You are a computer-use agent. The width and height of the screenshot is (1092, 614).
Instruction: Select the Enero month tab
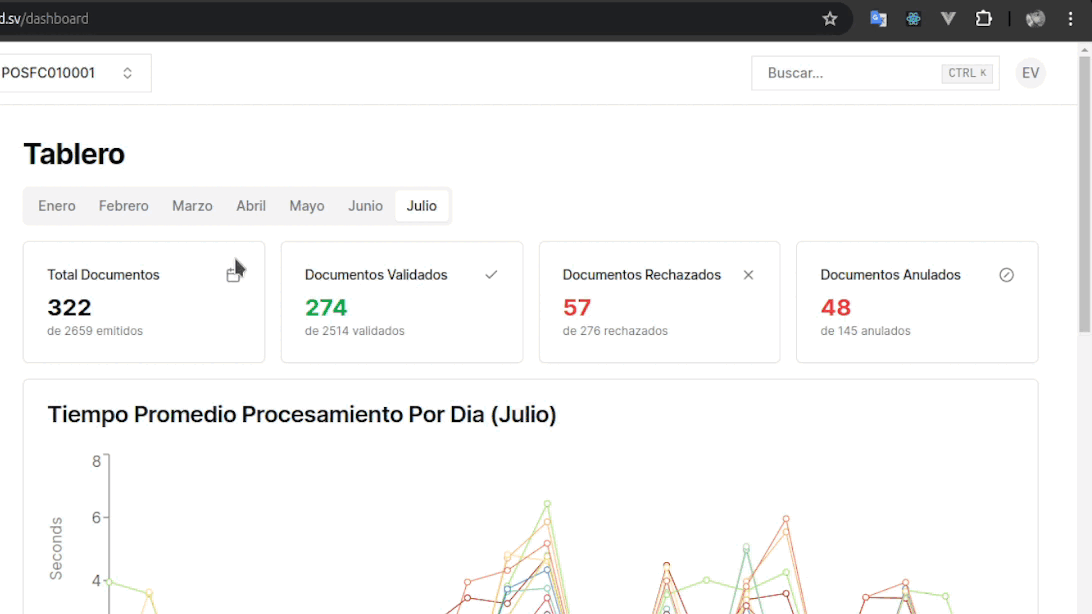pos(56,205)
